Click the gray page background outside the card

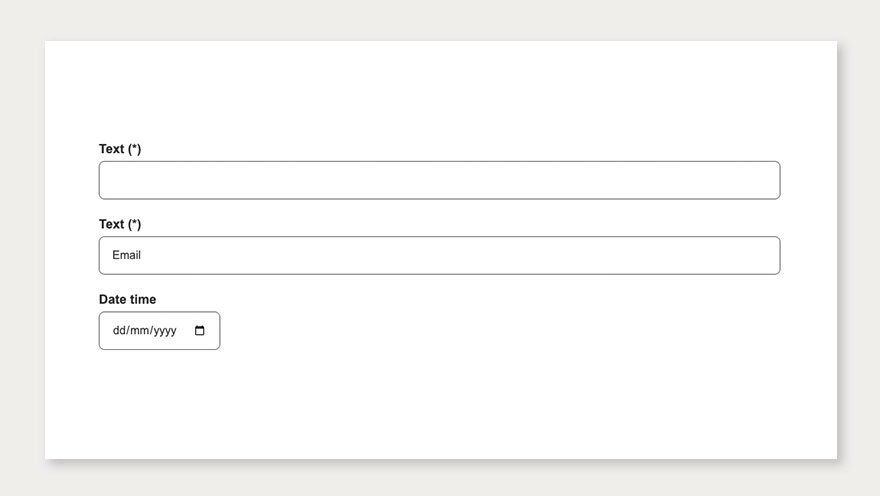(x=20, y=250)
